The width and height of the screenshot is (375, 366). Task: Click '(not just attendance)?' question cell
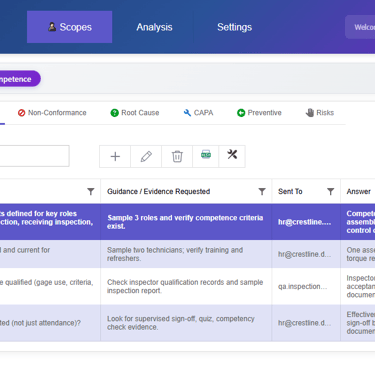(x=50, y=323)
